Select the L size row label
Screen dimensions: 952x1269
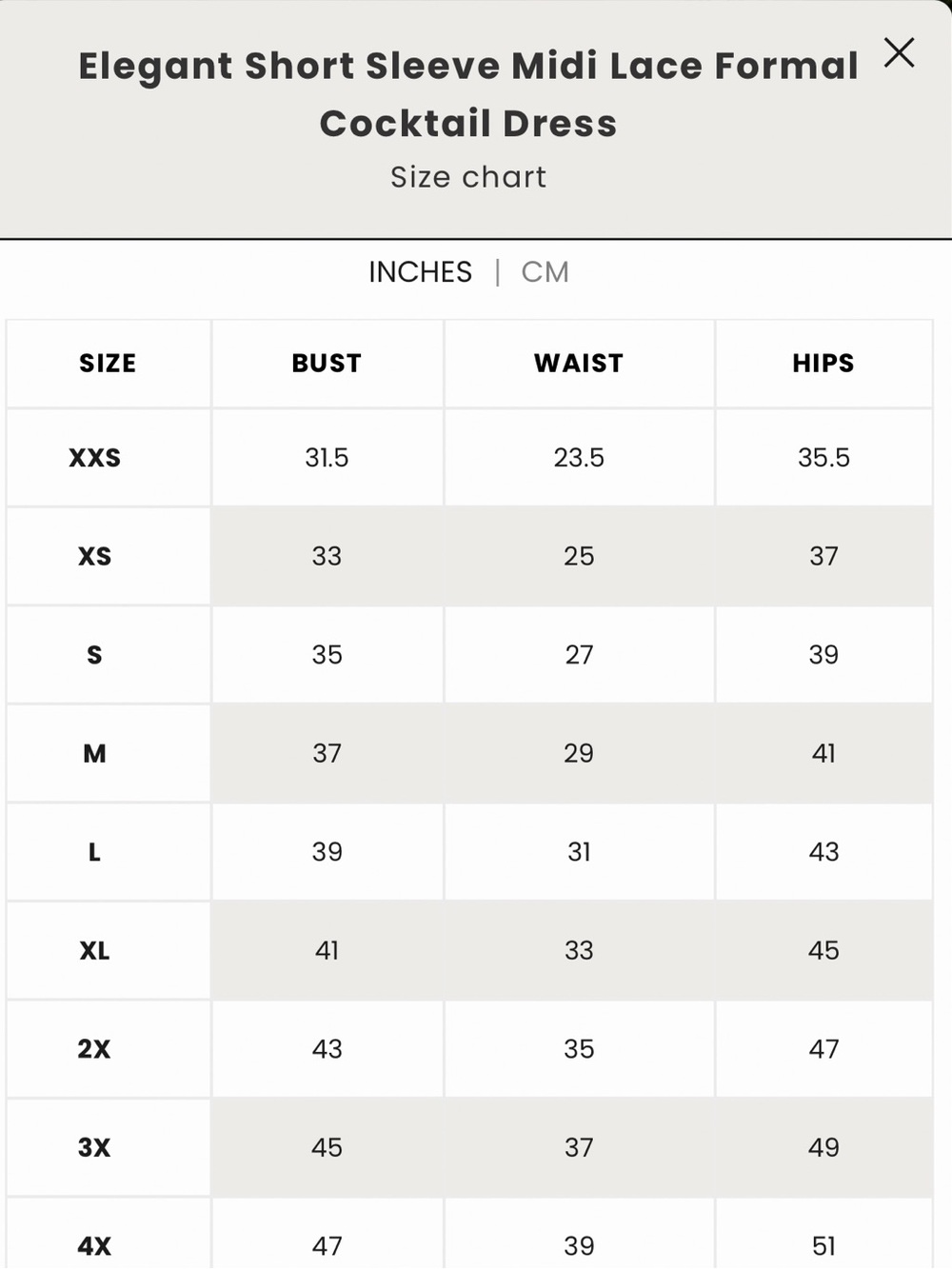94,852
